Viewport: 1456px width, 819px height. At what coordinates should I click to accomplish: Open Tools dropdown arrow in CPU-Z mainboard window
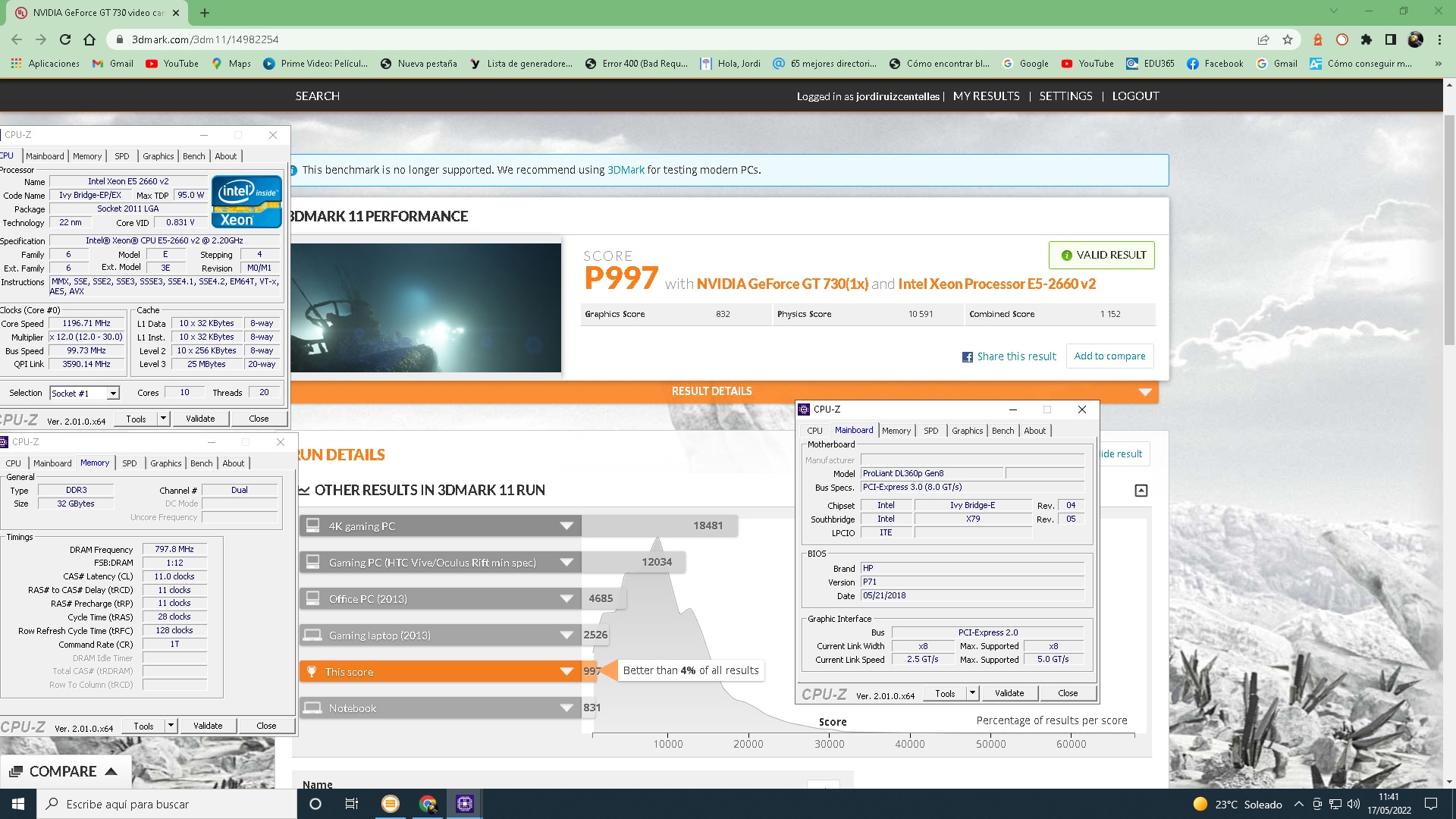[973, 693]
